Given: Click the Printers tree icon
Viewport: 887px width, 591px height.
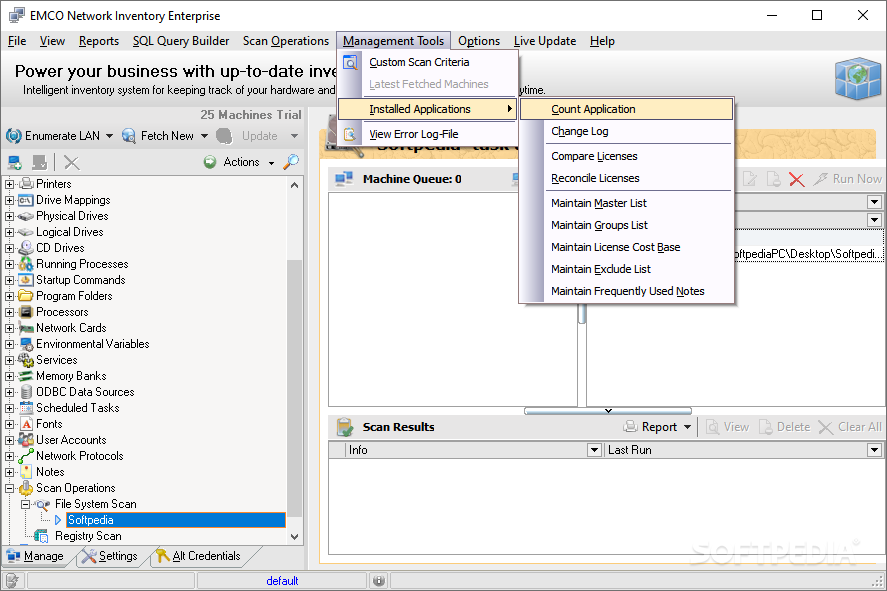Looking at the screenshot, I should [26, 183].
